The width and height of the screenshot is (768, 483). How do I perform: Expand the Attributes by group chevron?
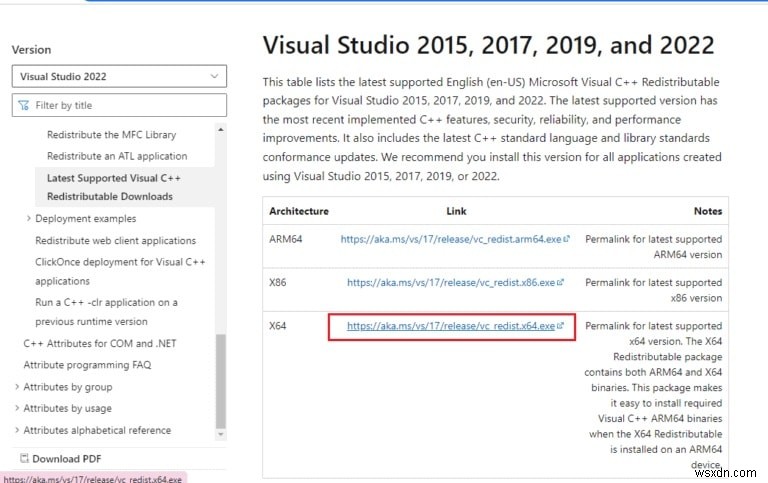(17, 387)
